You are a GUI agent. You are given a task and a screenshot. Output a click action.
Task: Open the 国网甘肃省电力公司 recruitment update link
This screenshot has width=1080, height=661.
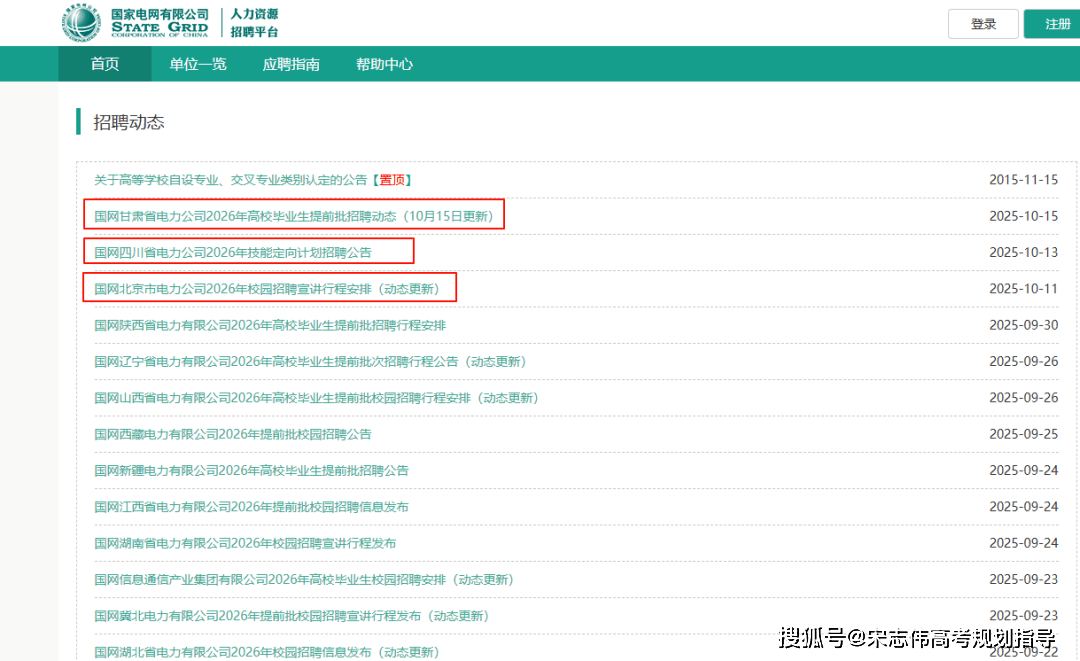click(294, 216)
